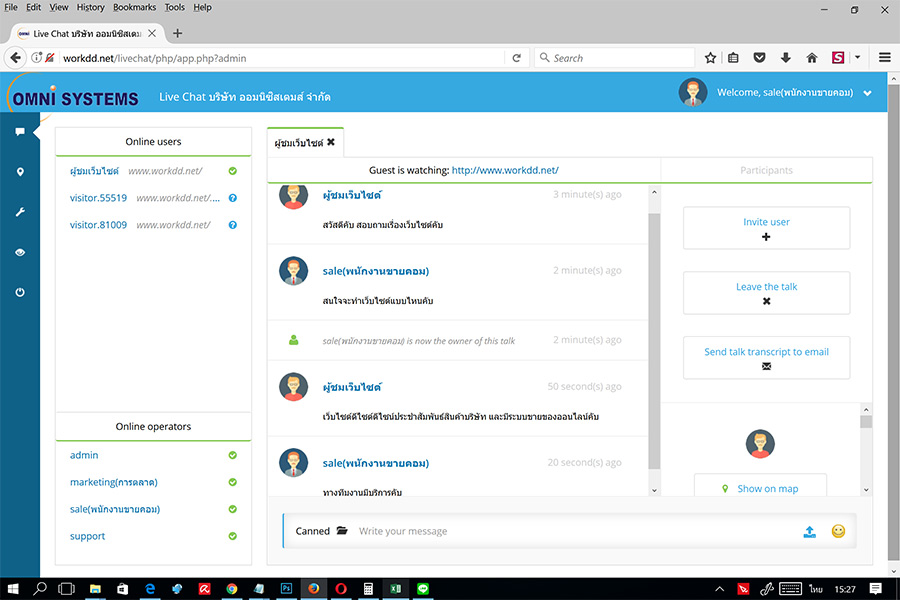
Task: Open the wrench settings in sidebar
Action: [x=20, y=212]
